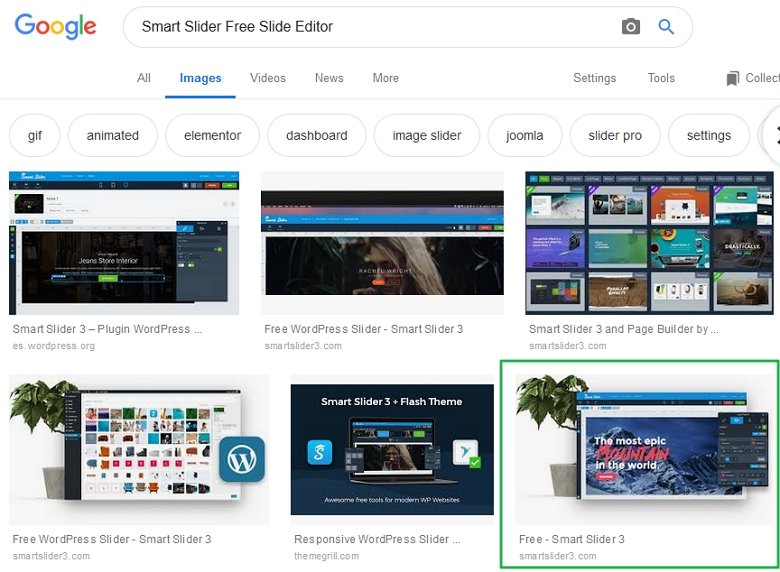Viewport: 780px width, 572px height.
Task: Visit the es.wordpress.org source link
Action: point(54,346)
